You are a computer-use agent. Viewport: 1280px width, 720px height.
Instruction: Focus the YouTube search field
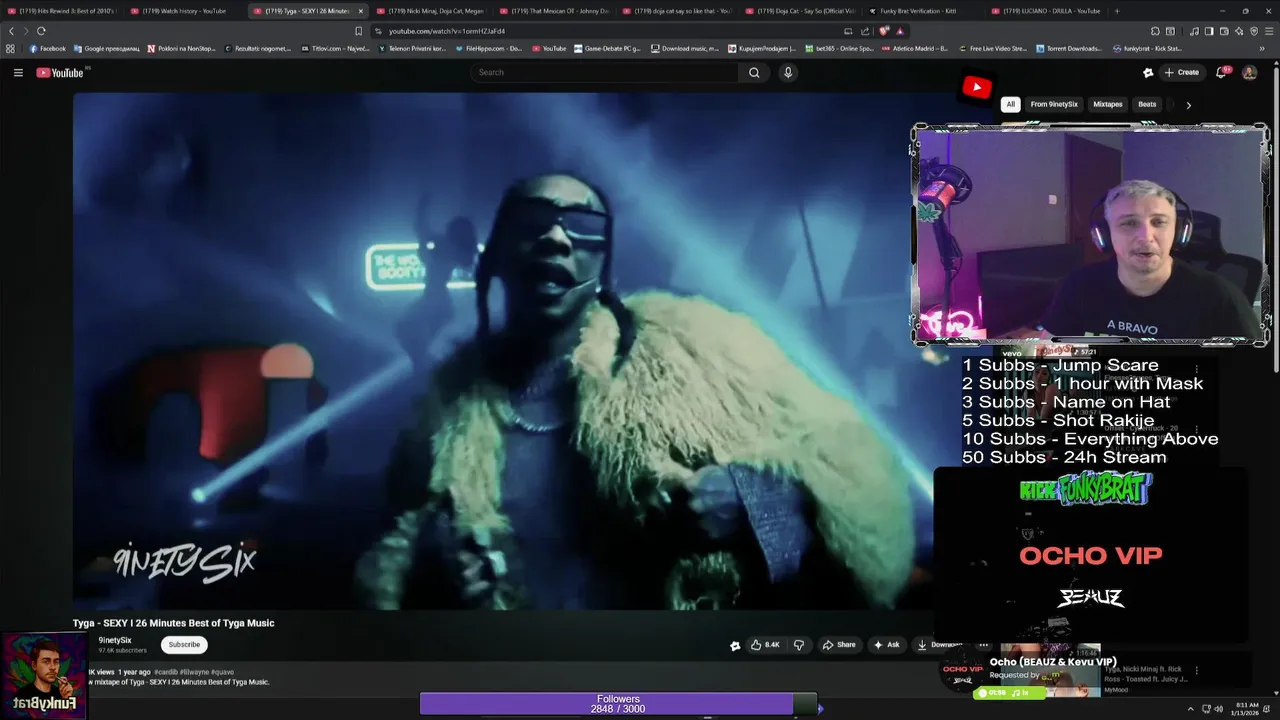(605, 72)
